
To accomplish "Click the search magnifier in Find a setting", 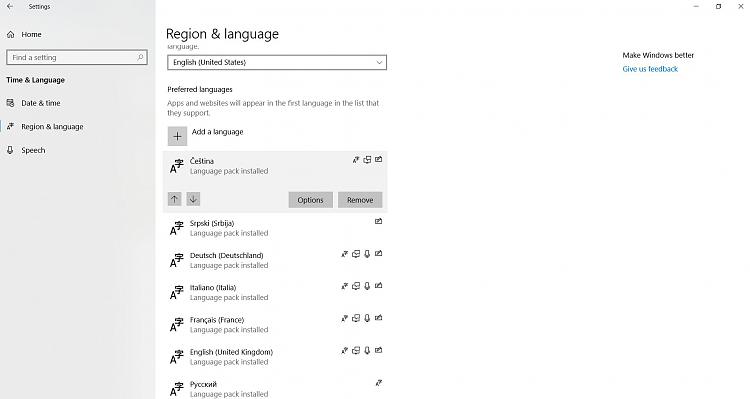I will point(140,57).
